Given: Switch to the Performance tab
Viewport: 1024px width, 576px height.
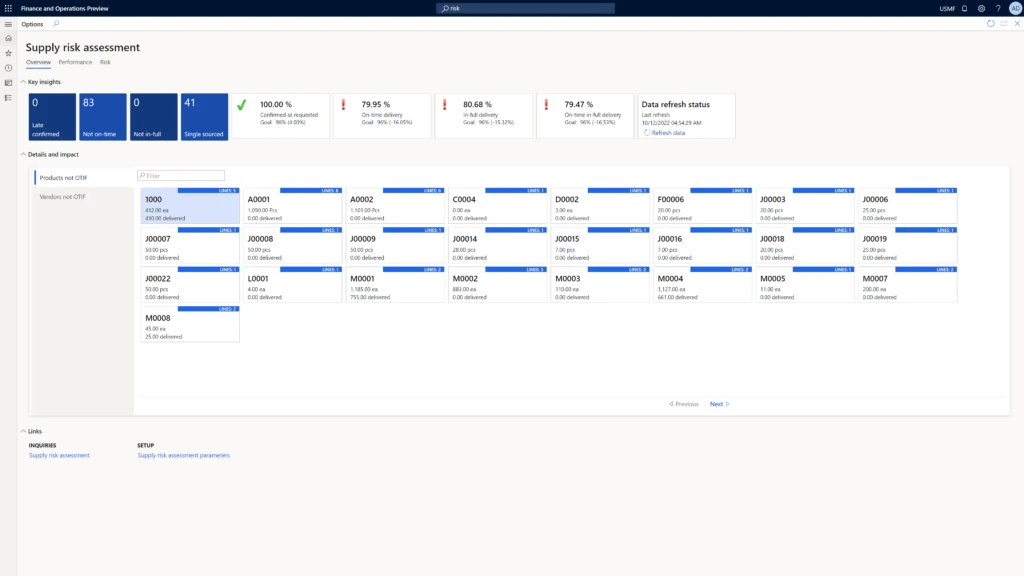Looking at the screenshot, I should [75, 61].
